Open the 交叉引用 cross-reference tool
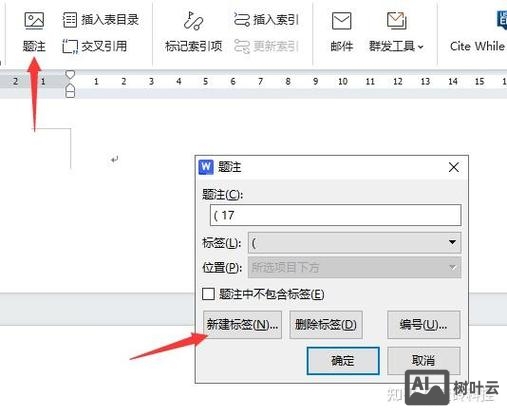 click(95, 46)
